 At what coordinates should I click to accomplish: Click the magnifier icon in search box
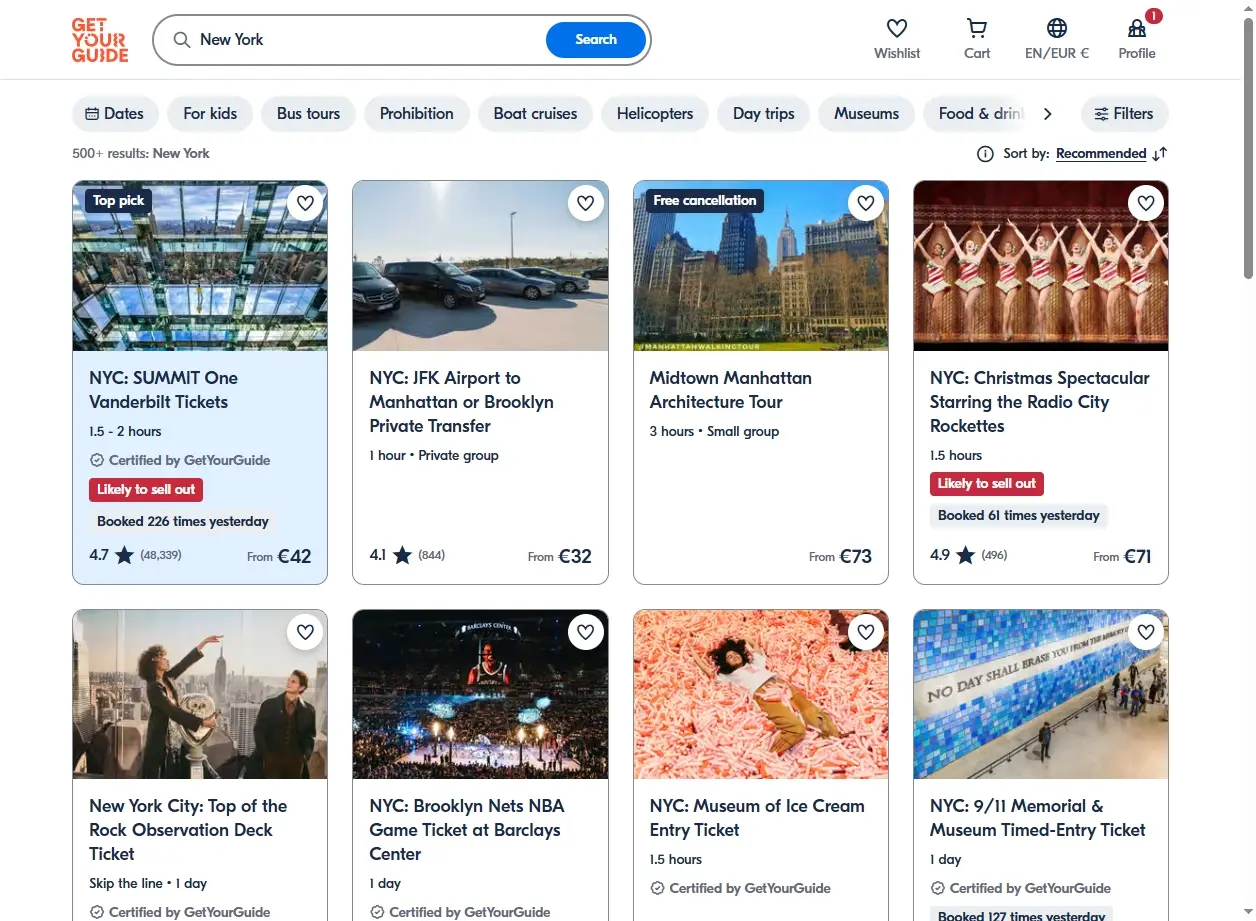tap(181, 40)
